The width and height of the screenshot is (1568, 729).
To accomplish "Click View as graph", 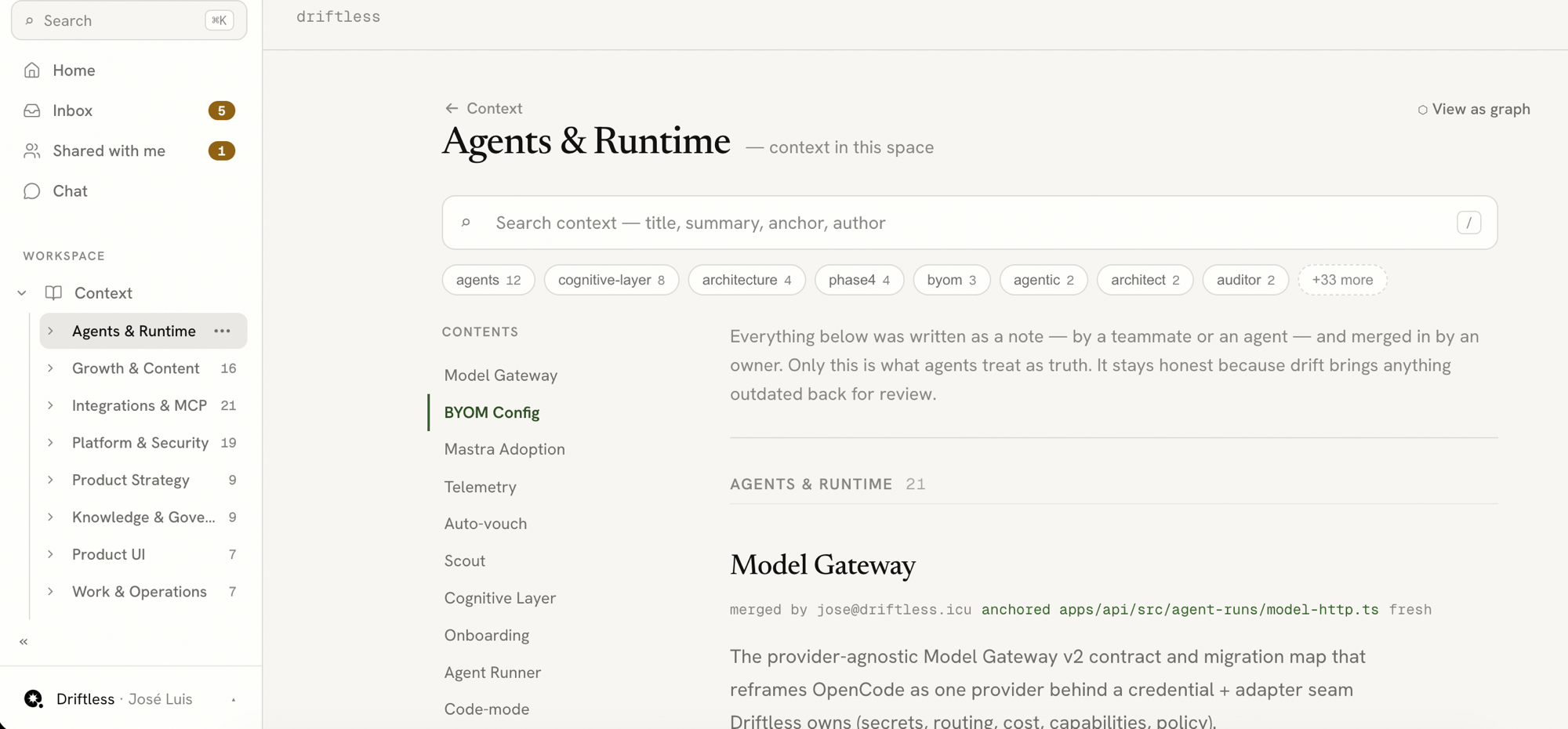I will (x=1474, y=109).
